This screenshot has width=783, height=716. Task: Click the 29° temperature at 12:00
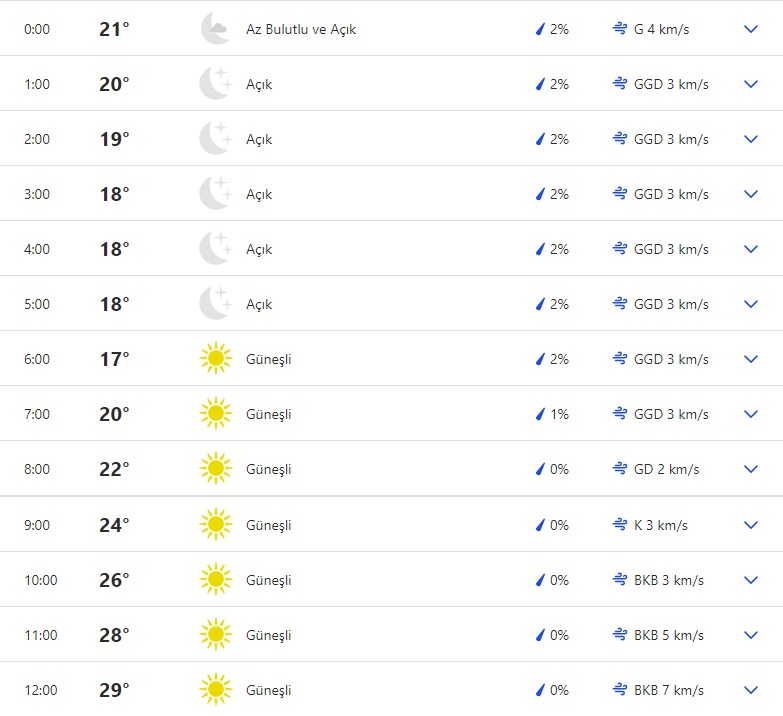(114, 690)
